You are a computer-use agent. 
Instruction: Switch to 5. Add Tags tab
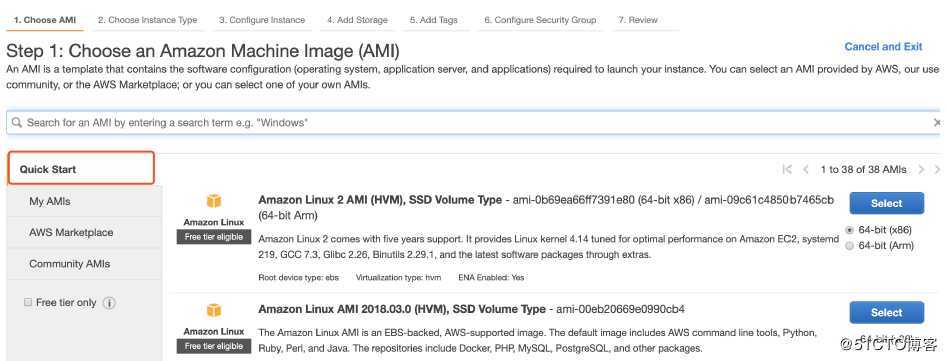pos(433,20)
